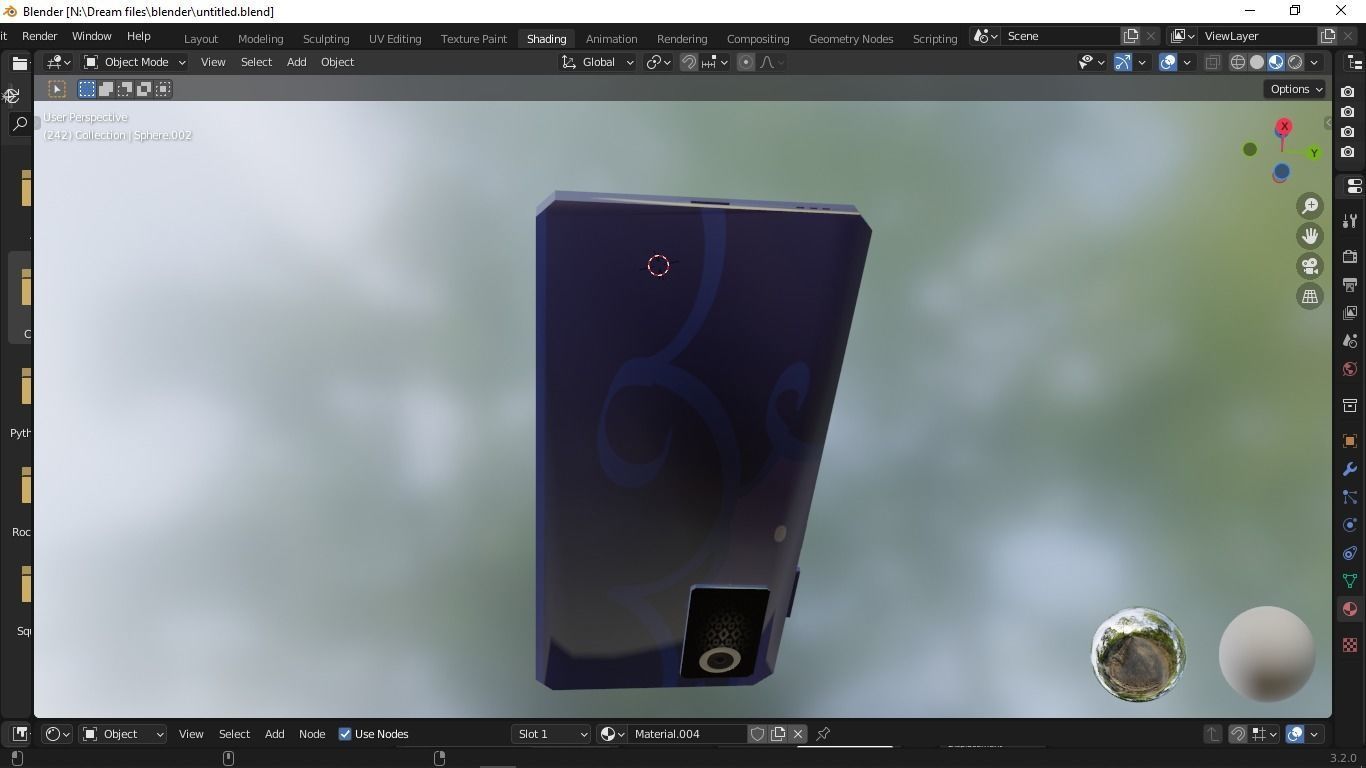Screen dimensions: 1366x768
Task: Select the Tweak tool icon
Action: coord(57,89)
